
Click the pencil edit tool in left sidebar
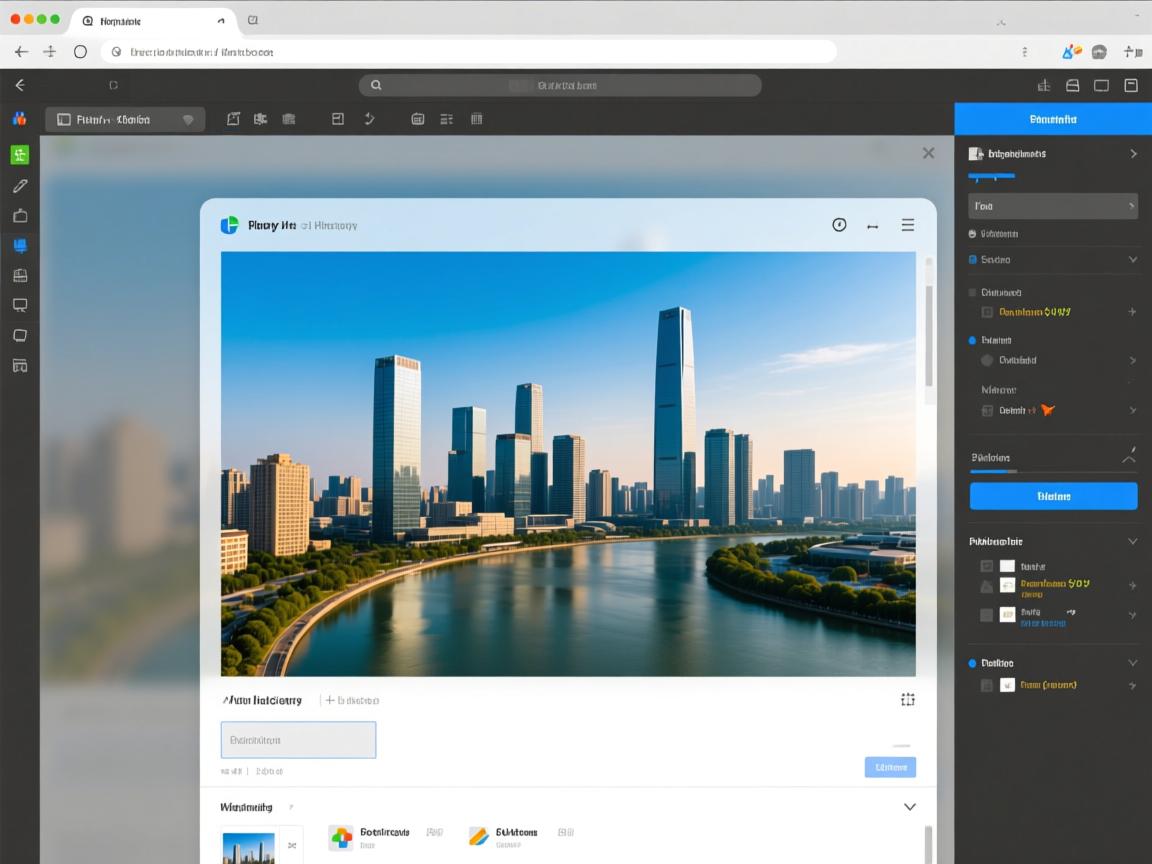19,186
